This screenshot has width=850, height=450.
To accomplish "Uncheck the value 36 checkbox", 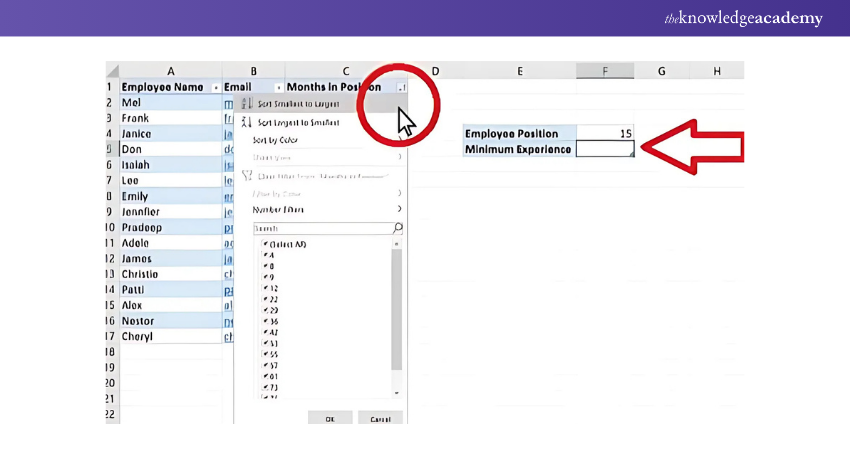I will pyautogui.click(x=265, y=321).
